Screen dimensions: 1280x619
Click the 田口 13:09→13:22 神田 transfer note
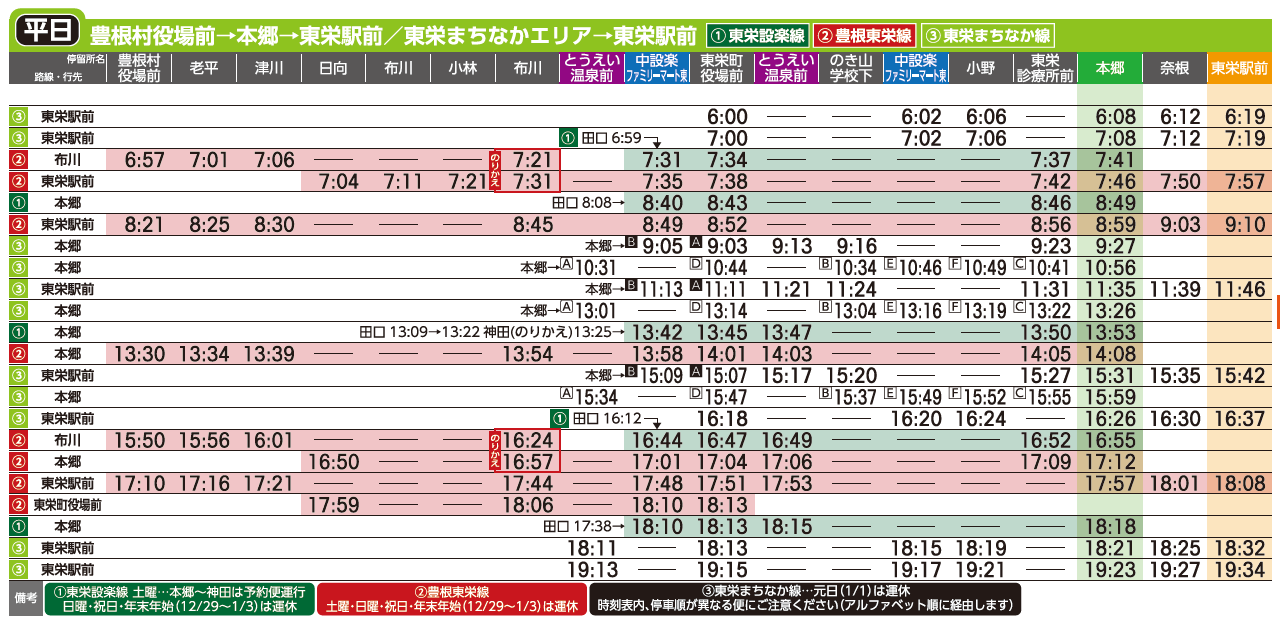[x=492, y=332]
